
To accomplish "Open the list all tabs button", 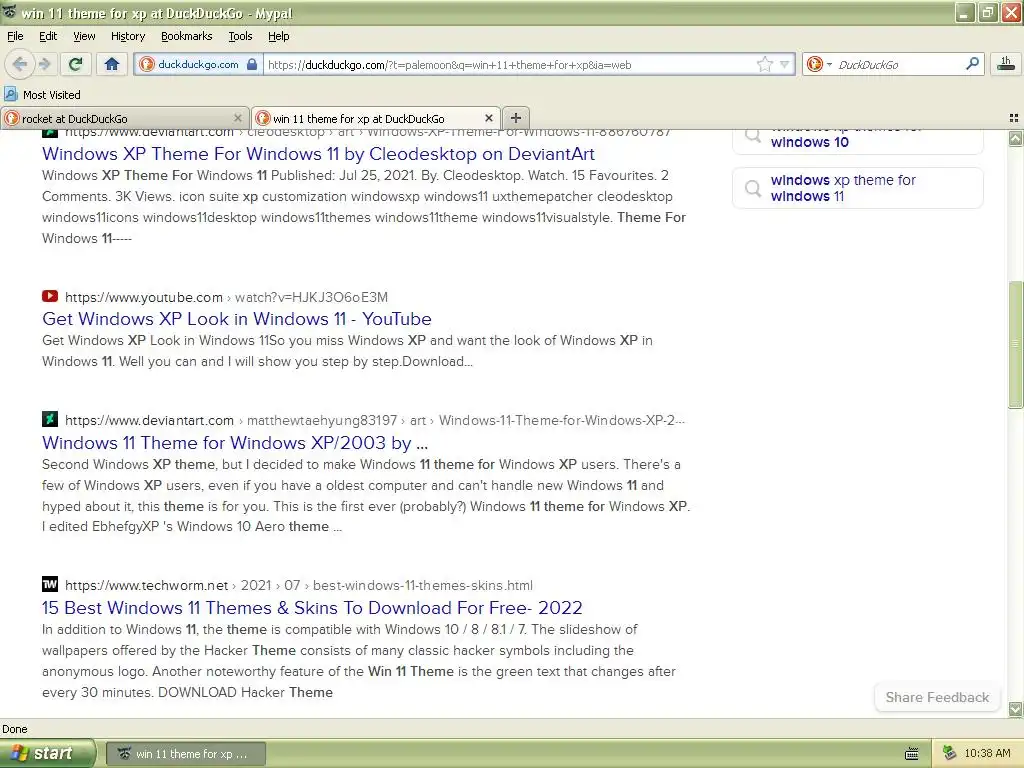I will (x=1014, y=118).
